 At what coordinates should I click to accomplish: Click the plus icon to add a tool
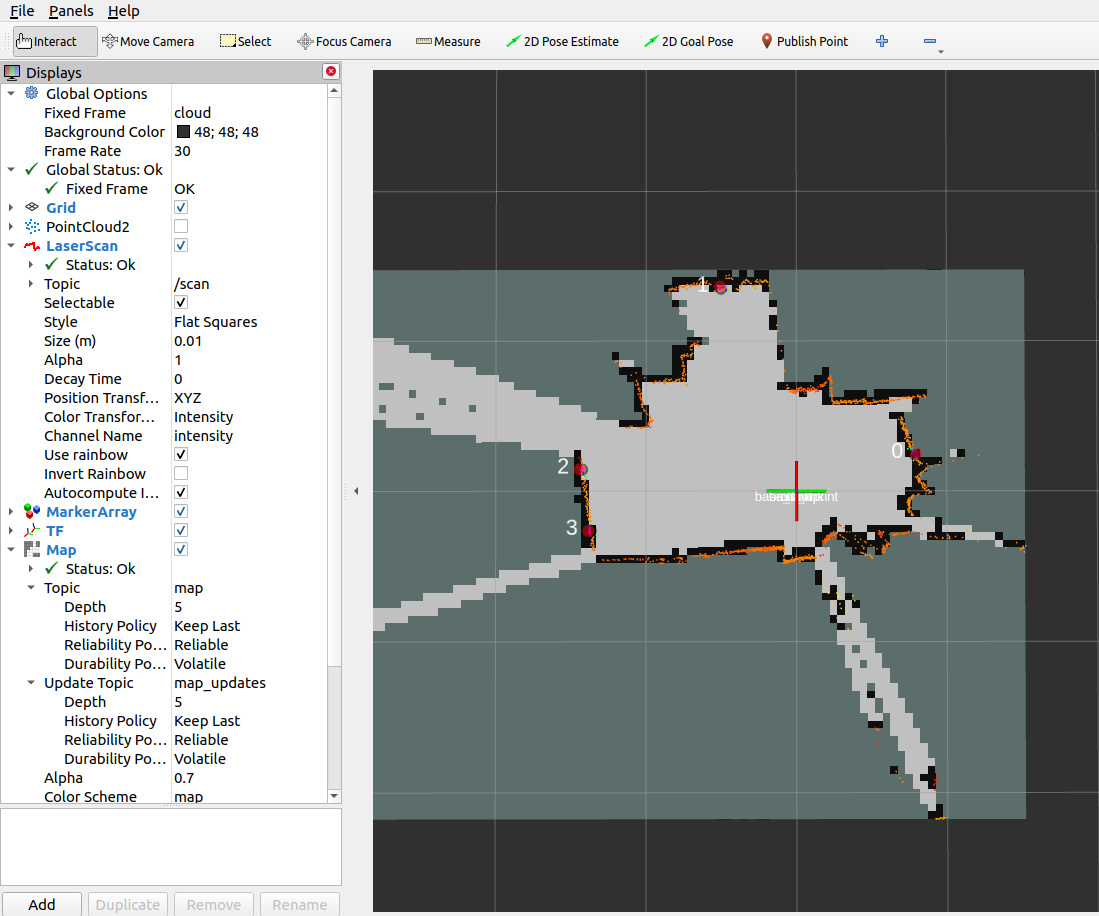coord(881,41)
